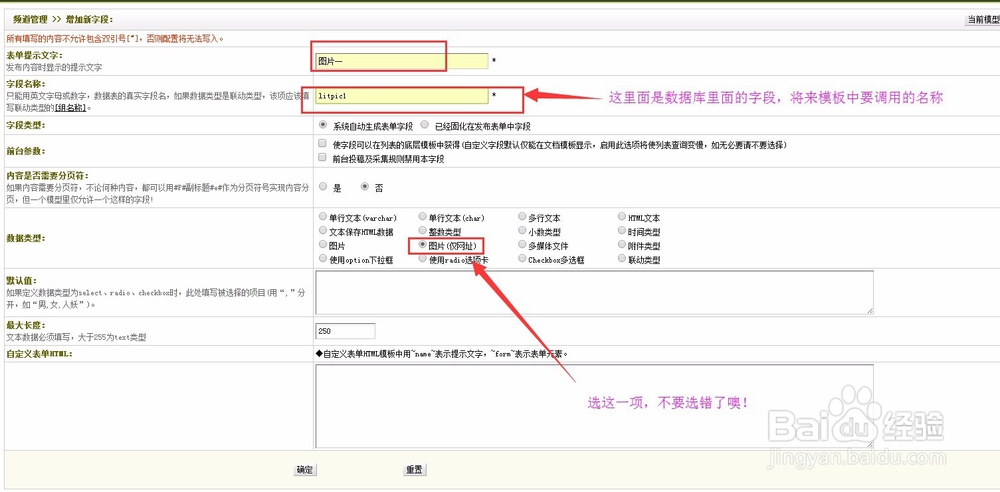This screenshot has width=1000, height=492.
Task: Select 使用option下拉框 data type
Action: coord(323,259)
